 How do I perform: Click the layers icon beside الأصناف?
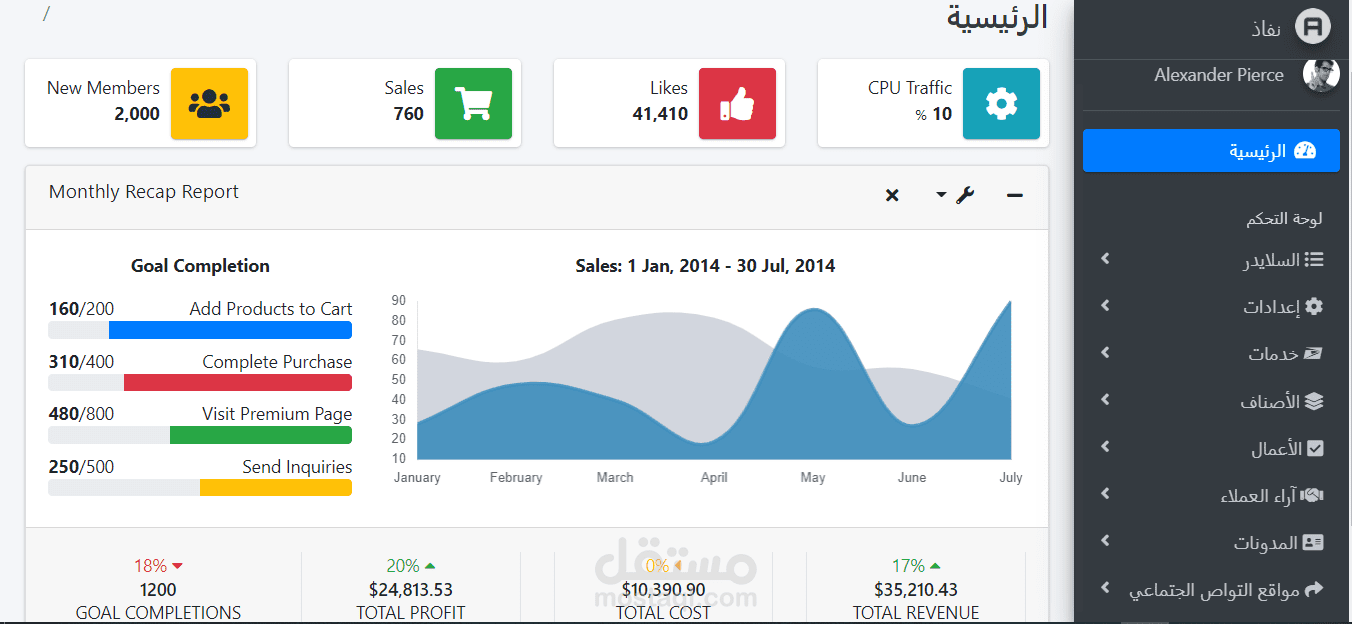(1314, 401)
